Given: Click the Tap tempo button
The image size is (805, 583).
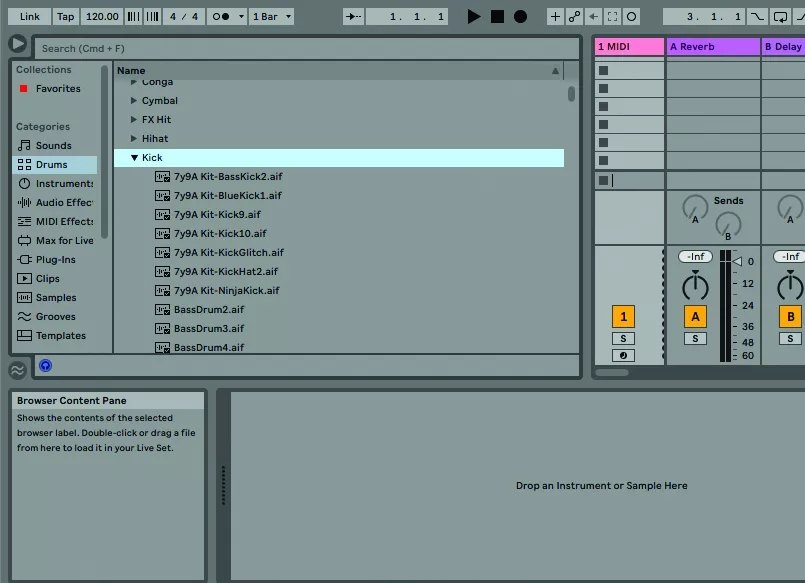Looking at the screenshot, I should click(x=65, y=16).
